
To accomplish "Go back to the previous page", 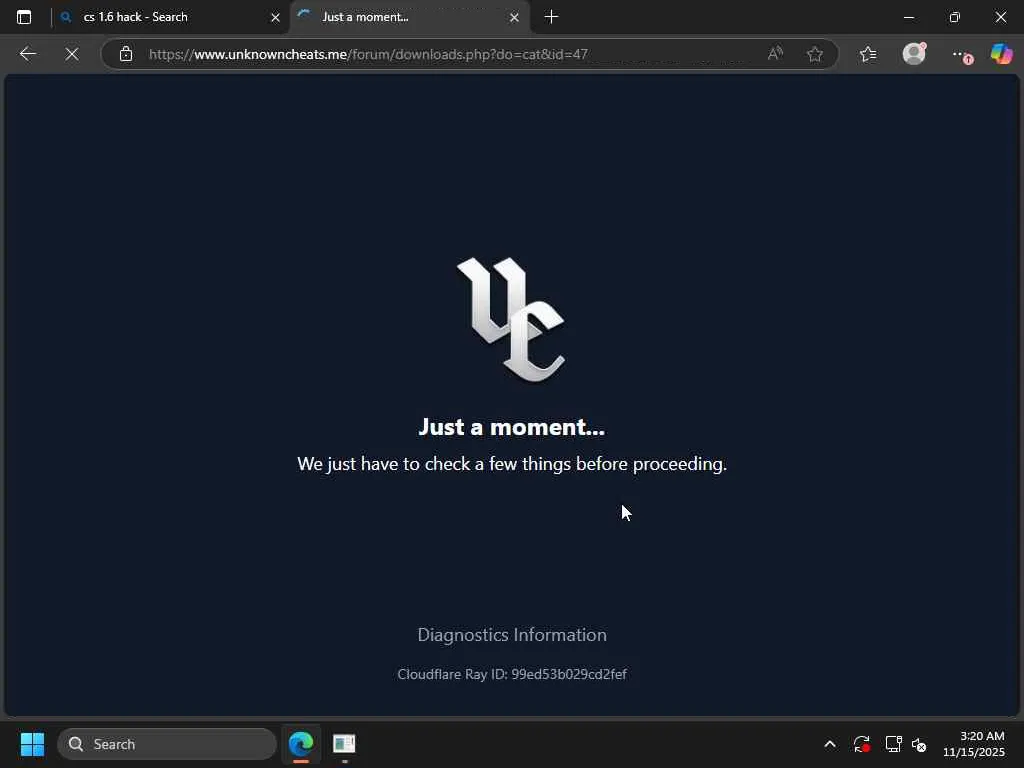I will pos(27,54).
